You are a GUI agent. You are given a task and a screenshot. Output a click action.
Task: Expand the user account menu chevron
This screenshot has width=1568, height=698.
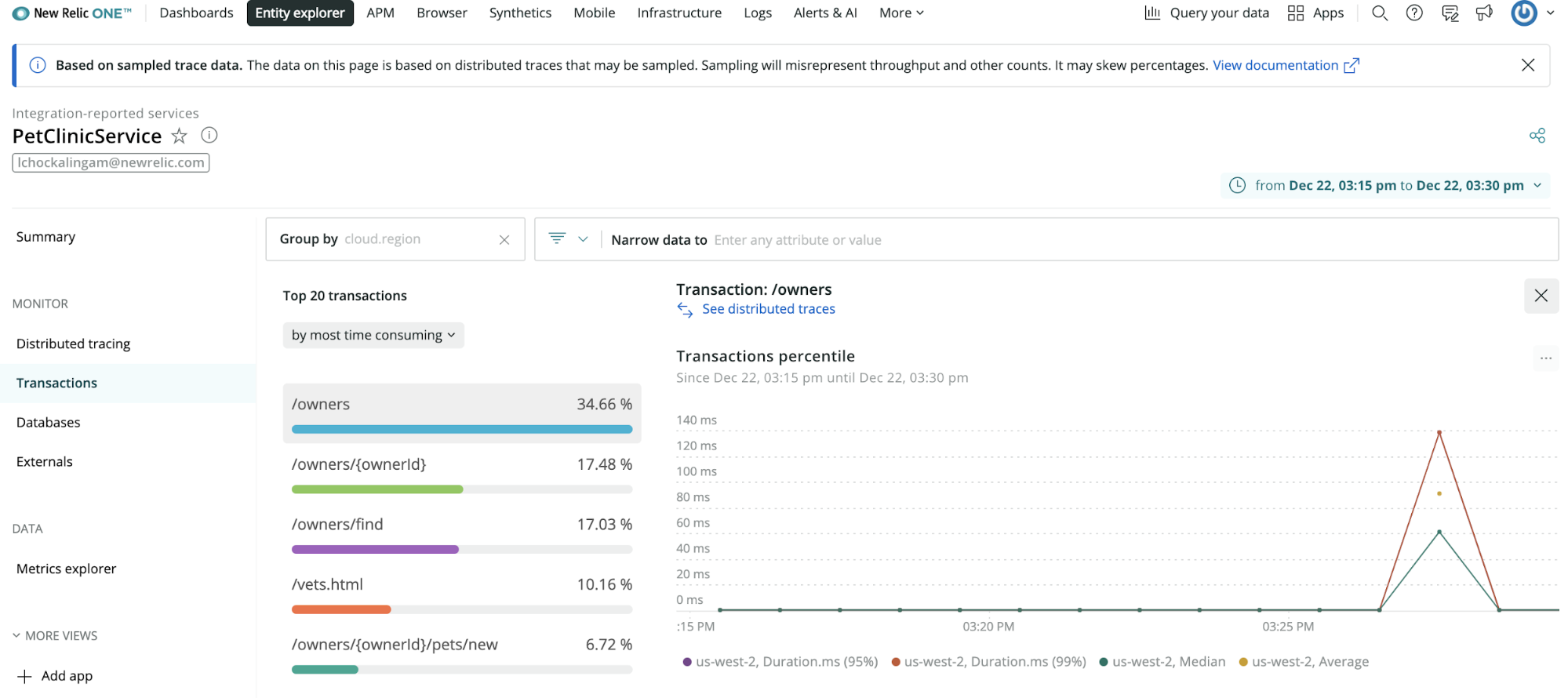click(x=1550, y=13)
